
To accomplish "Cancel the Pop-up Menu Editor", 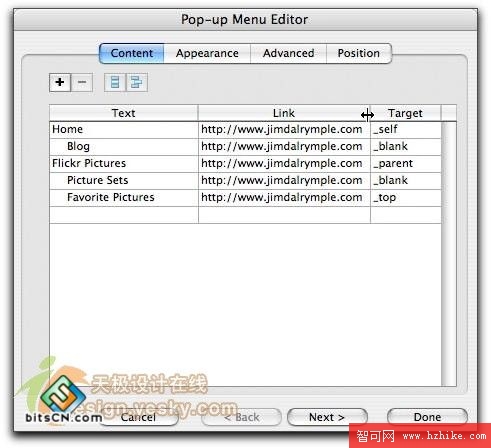I will click(138, 417).
